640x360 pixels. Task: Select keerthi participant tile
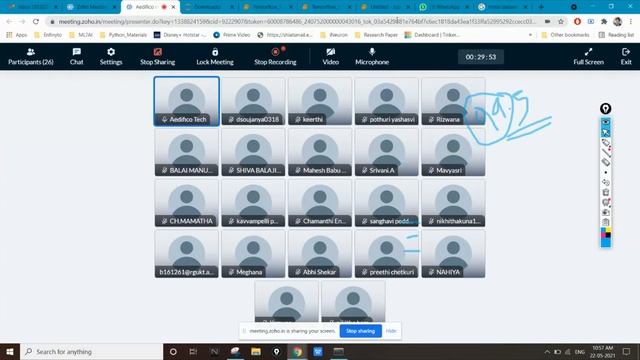click(320, 101)
